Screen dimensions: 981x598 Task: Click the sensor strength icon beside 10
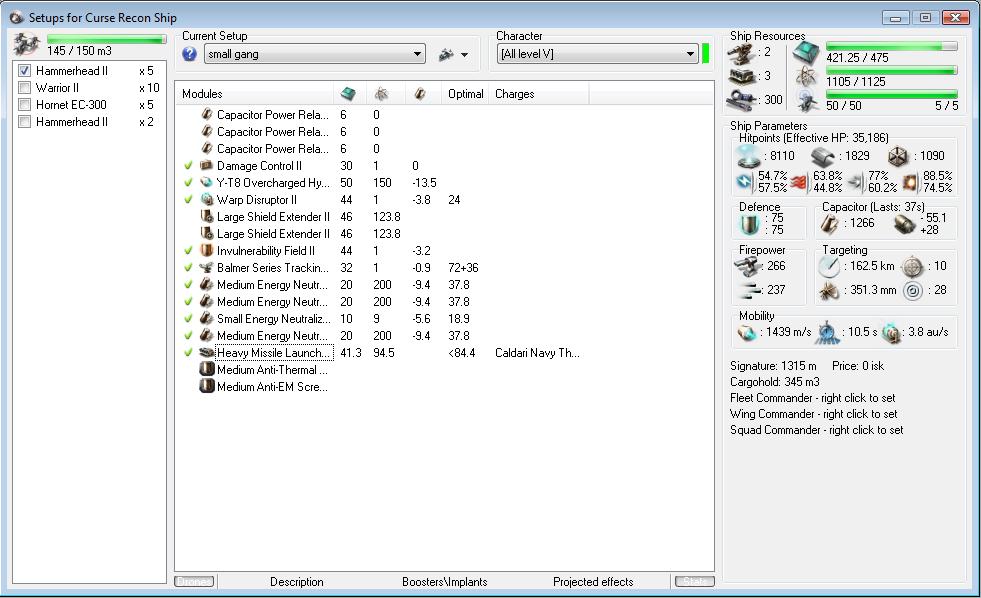coord(913,267)
